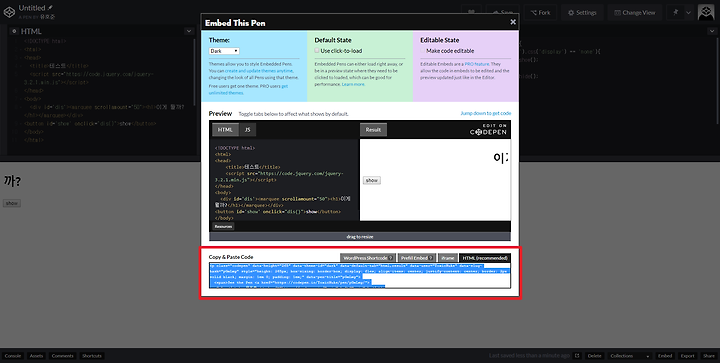The width and height of the screenshot is (720, 363).
Task: Tick the Make code editable checkbox
Action: (x=423, y=51)
